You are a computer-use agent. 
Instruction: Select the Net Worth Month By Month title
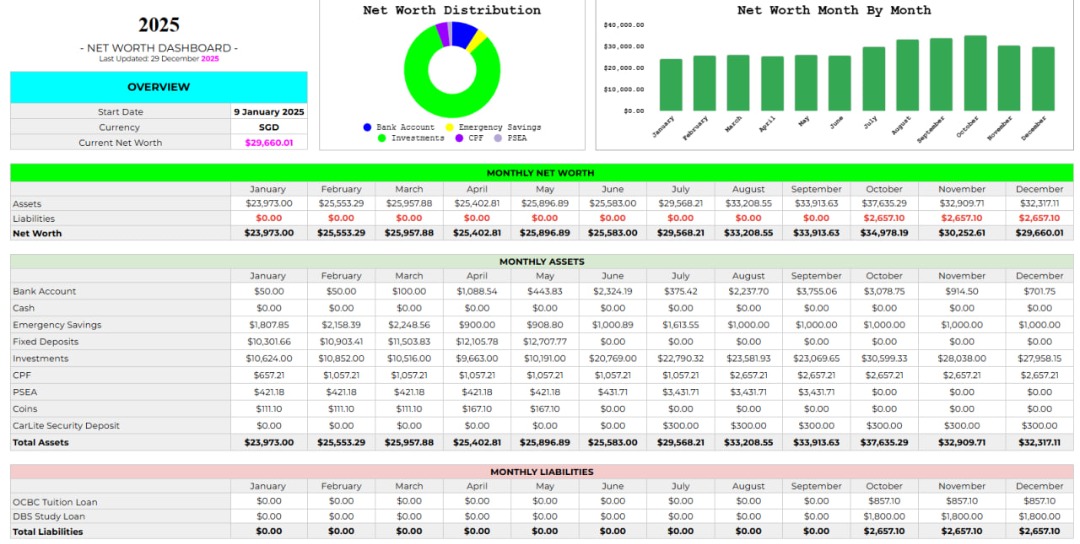click(x=833, y=11)
